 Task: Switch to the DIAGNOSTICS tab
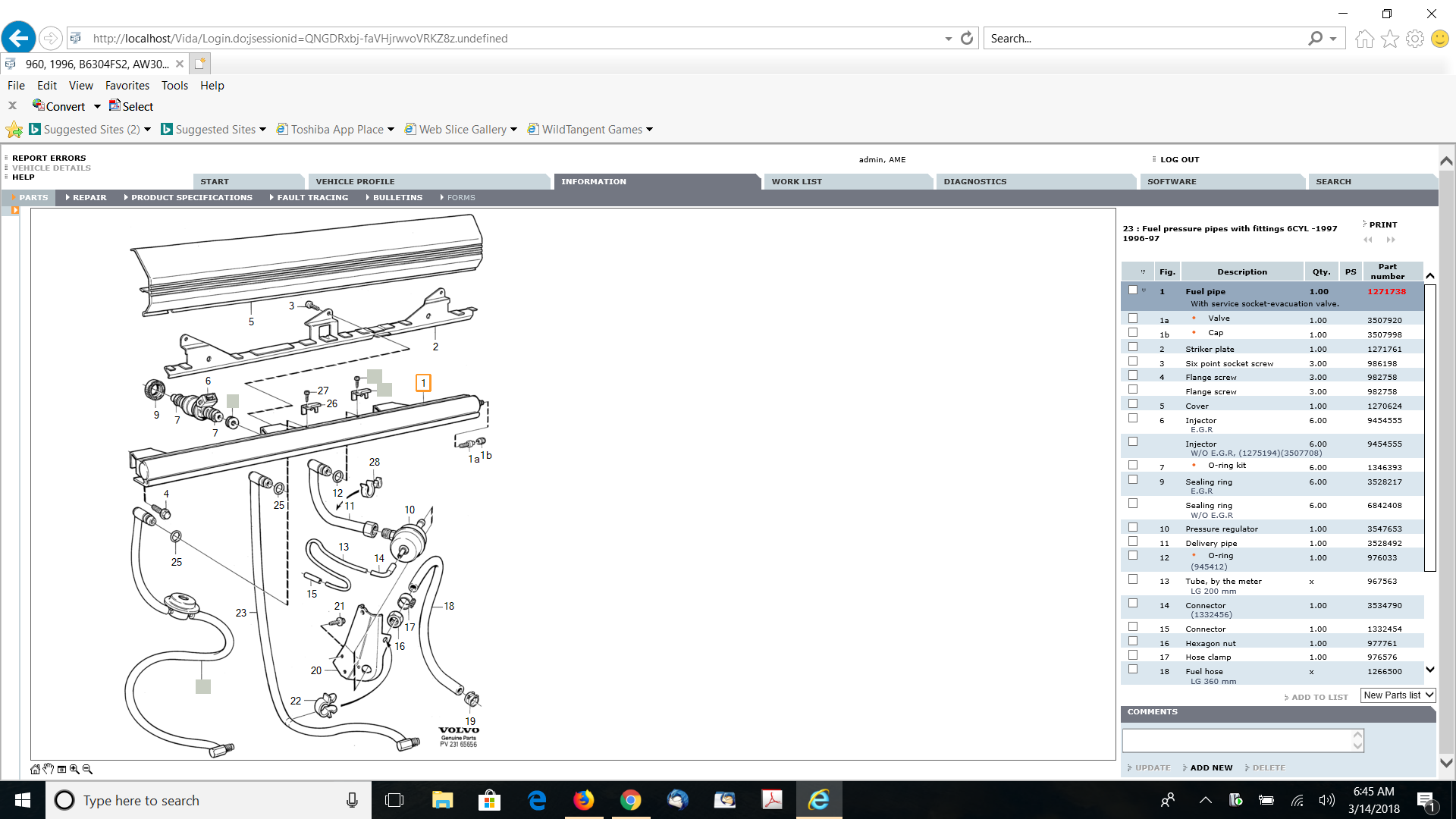[975, 182]
